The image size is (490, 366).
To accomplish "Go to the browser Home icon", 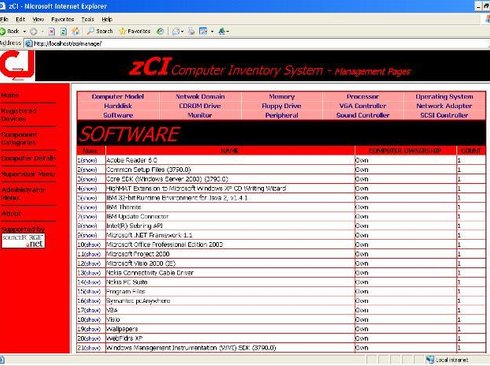I will [76, 31].
